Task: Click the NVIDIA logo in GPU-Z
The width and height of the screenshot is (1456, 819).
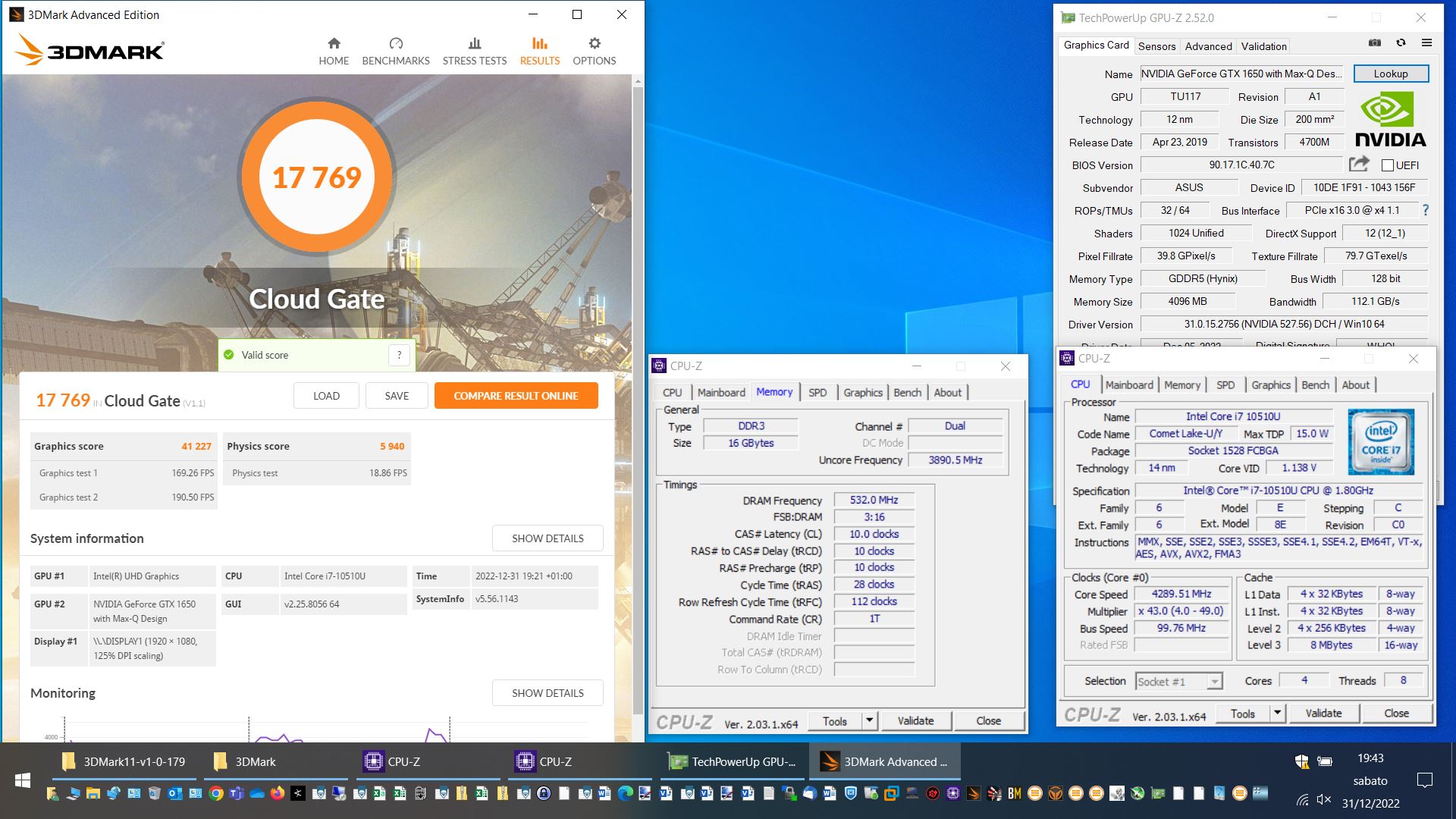Action: pos(1390,119)
